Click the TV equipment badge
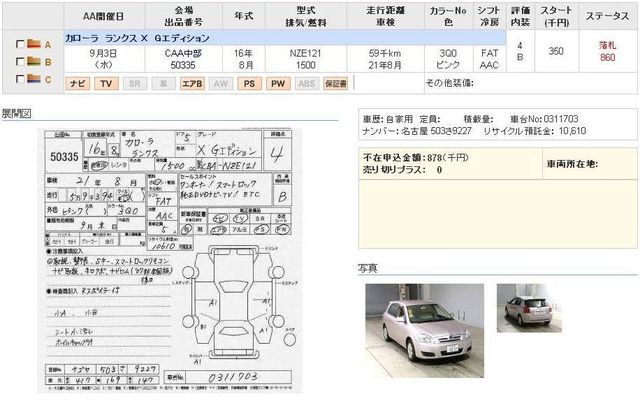The height and width of the screenshot is (401, 640). pyautogui.click(x=106, y=84)
